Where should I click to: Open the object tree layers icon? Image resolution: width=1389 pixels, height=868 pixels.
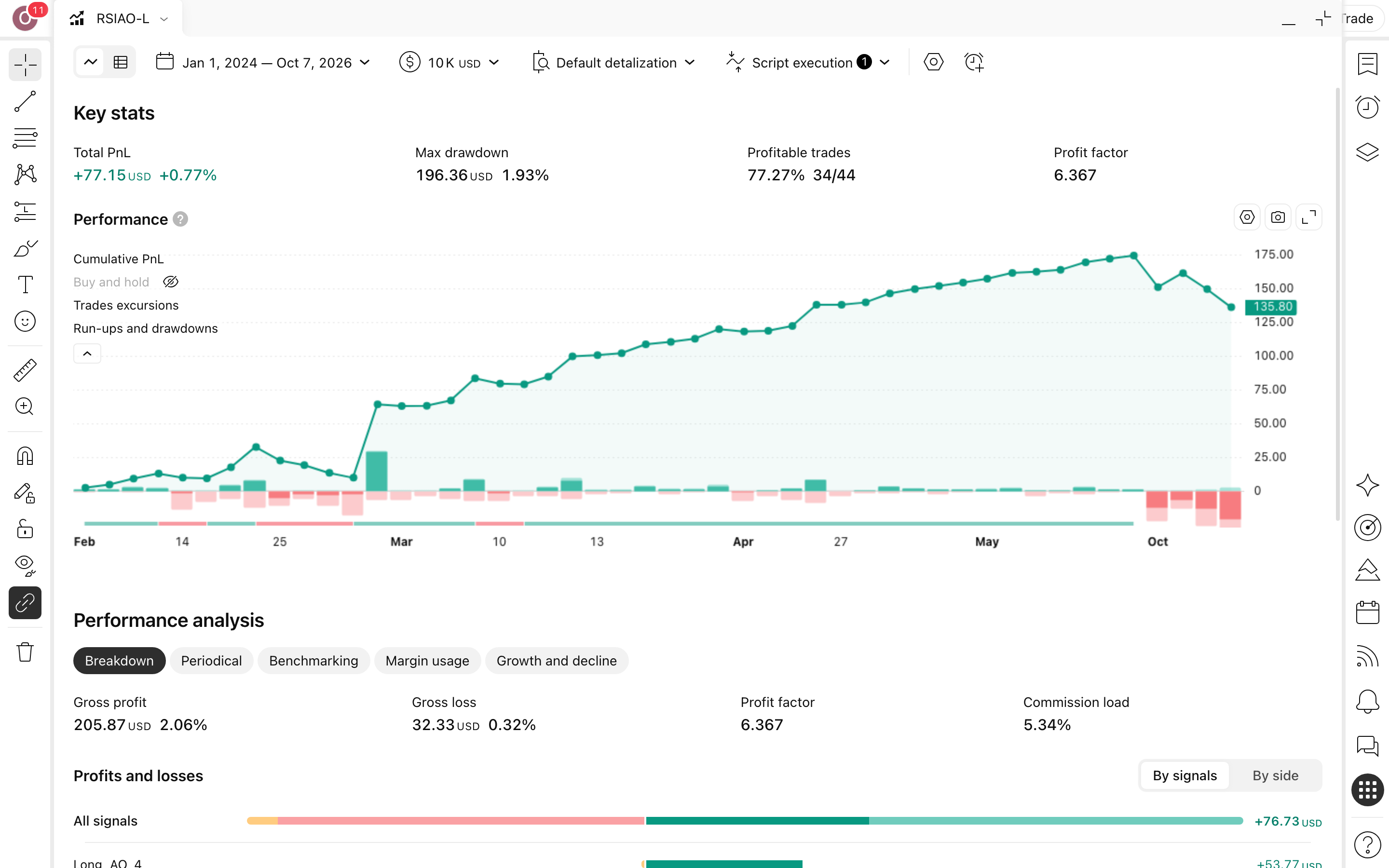tap(1367, 151)
